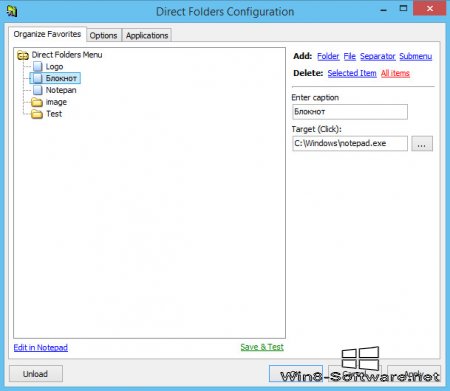
Task: Delete the Selected Item
Action: 352,73
